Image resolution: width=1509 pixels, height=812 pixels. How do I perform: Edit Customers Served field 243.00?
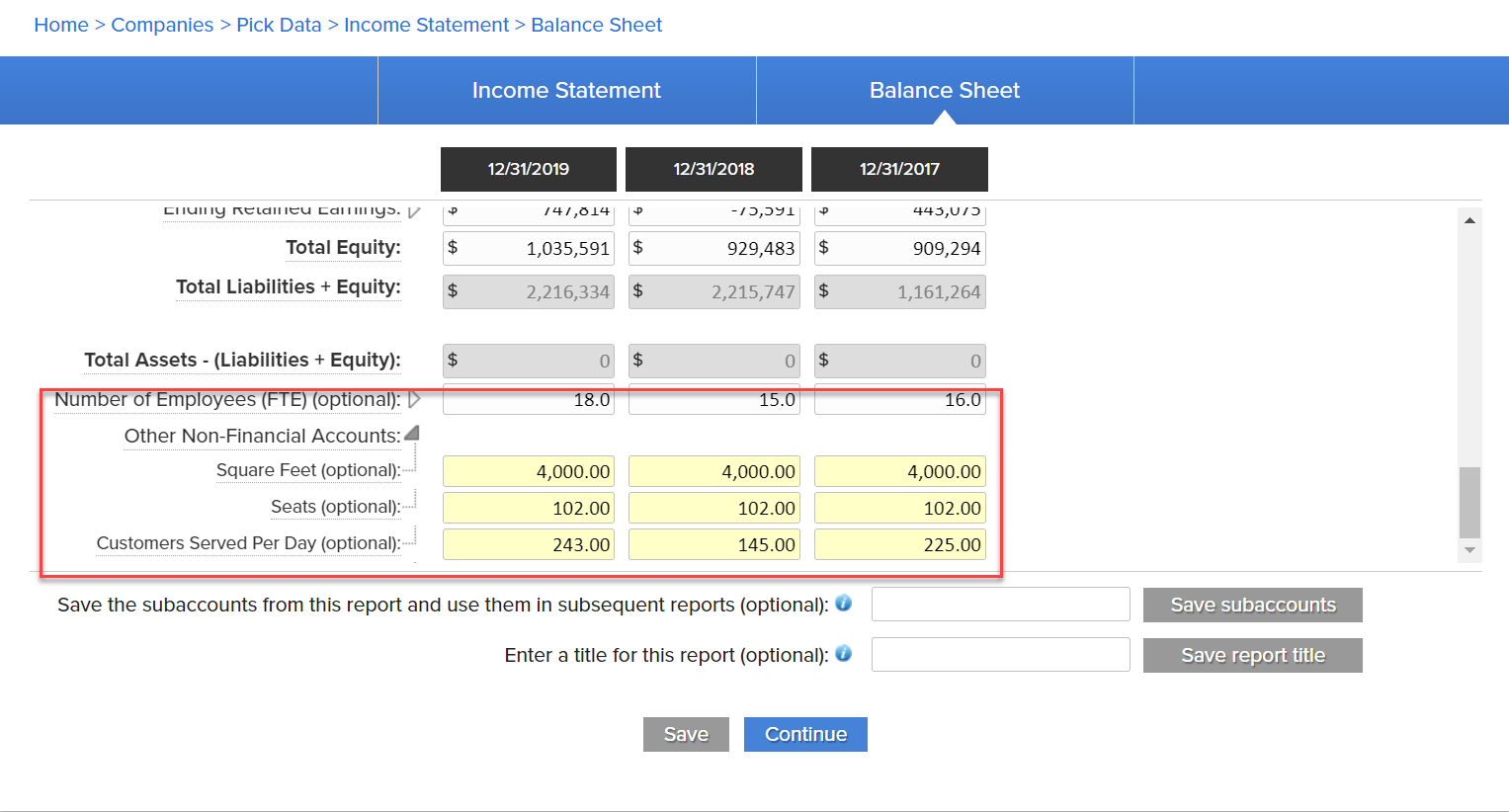[x=529, y=544]
